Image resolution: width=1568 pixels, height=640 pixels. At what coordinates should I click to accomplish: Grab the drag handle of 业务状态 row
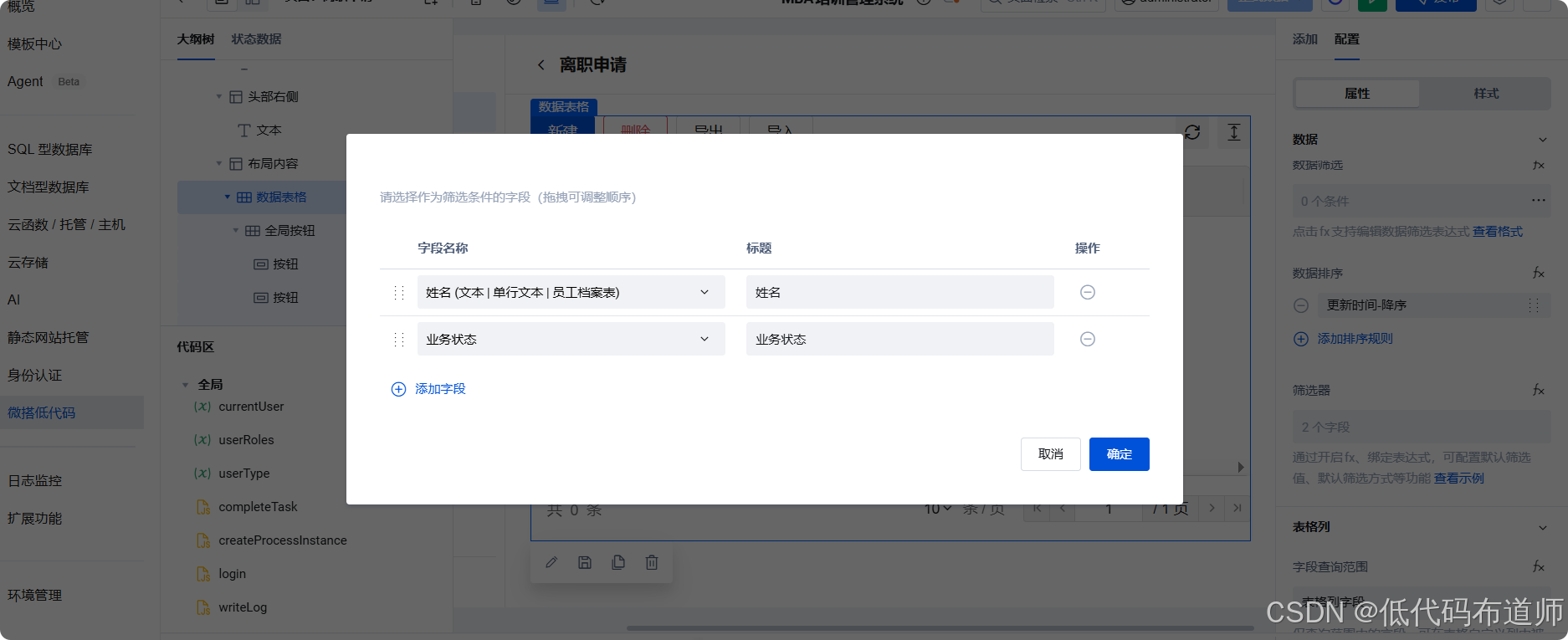(x=398, y=339)
